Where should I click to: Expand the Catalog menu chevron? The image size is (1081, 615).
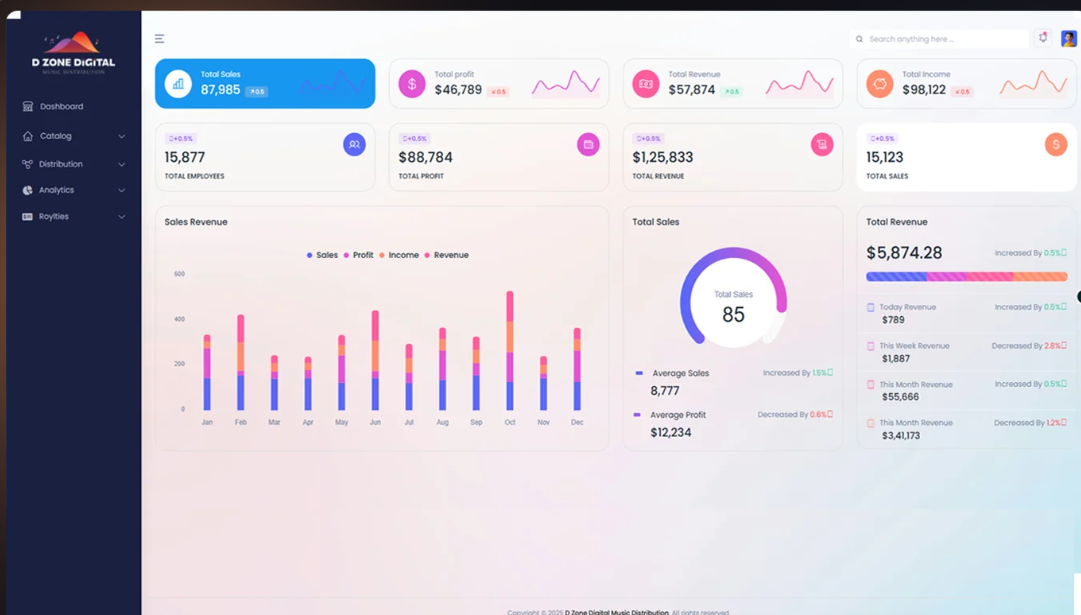122,136
